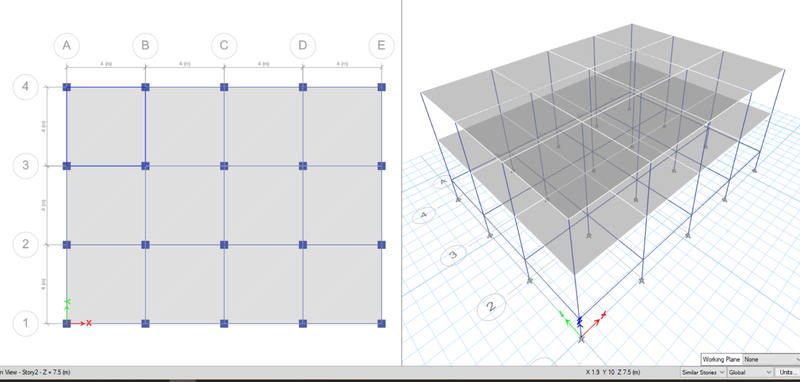Image resolution: width=800 pixels, height=382 pixels.
Task: Click the vertical 4 (m) dimension between grids 3 and 2
Action: pos(44,205)
